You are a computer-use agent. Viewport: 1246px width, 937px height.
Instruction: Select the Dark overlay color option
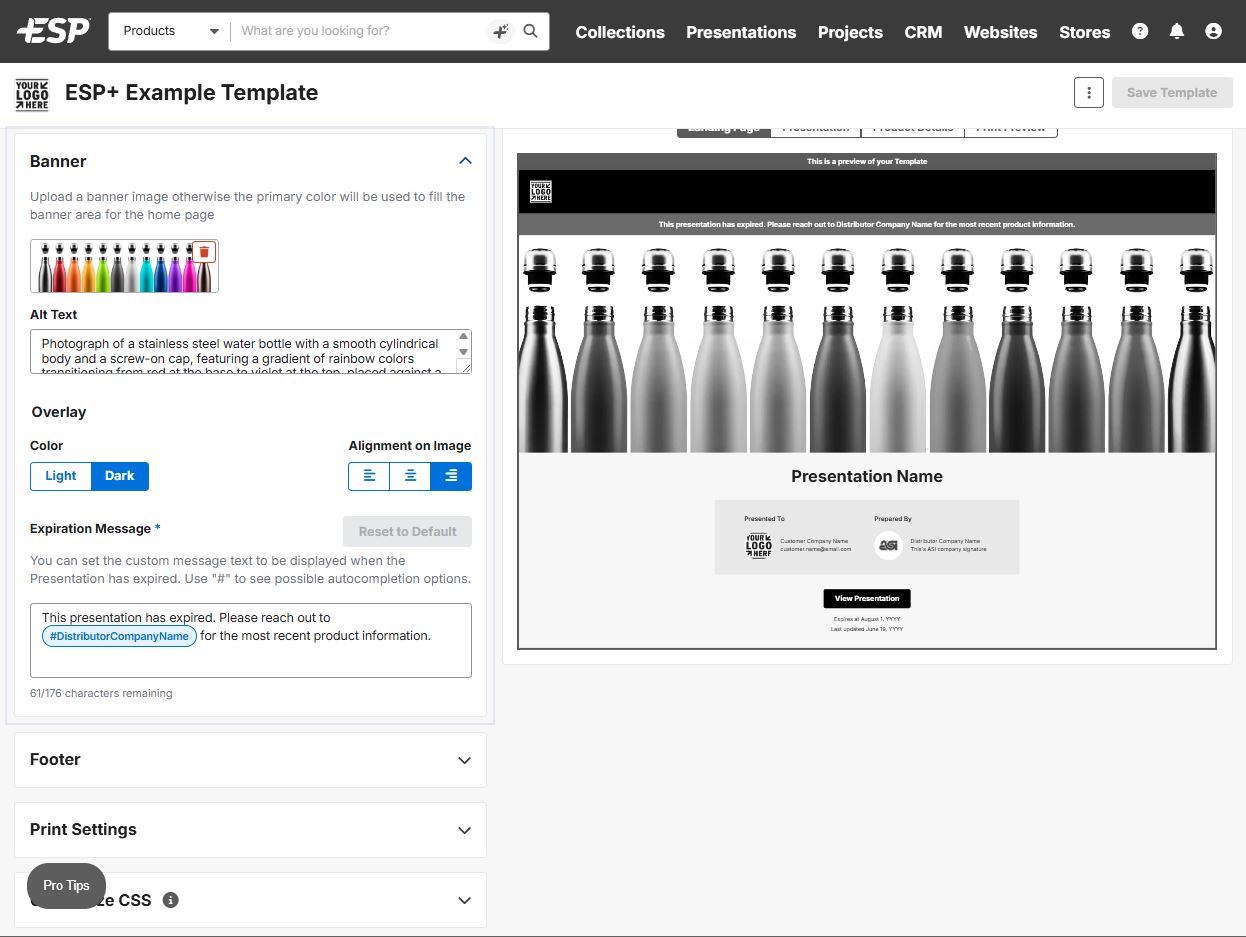[x=120, y=476]
